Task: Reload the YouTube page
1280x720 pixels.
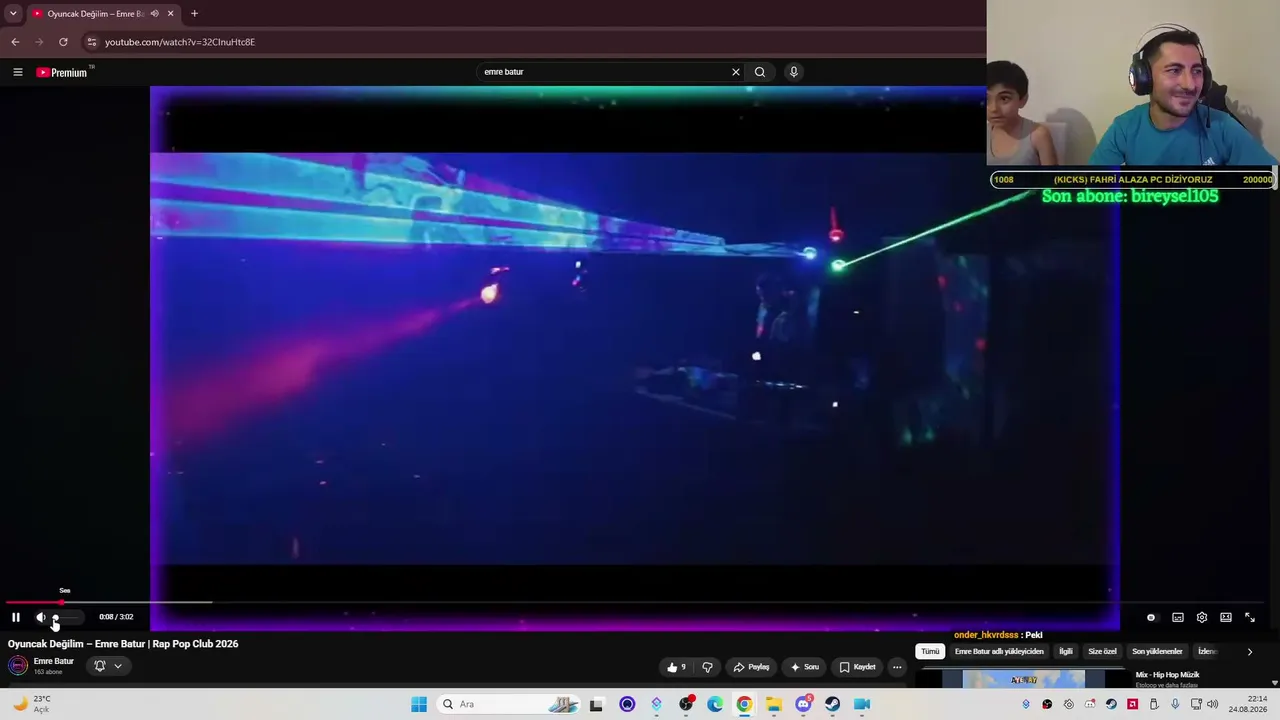Action: tap(63, 42)
